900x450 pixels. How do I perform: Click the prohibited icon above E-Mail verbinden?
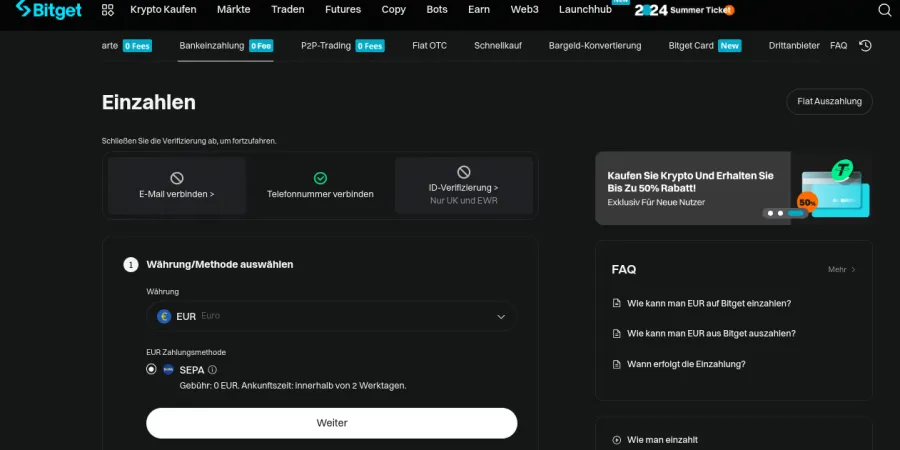tap(177, 178)
